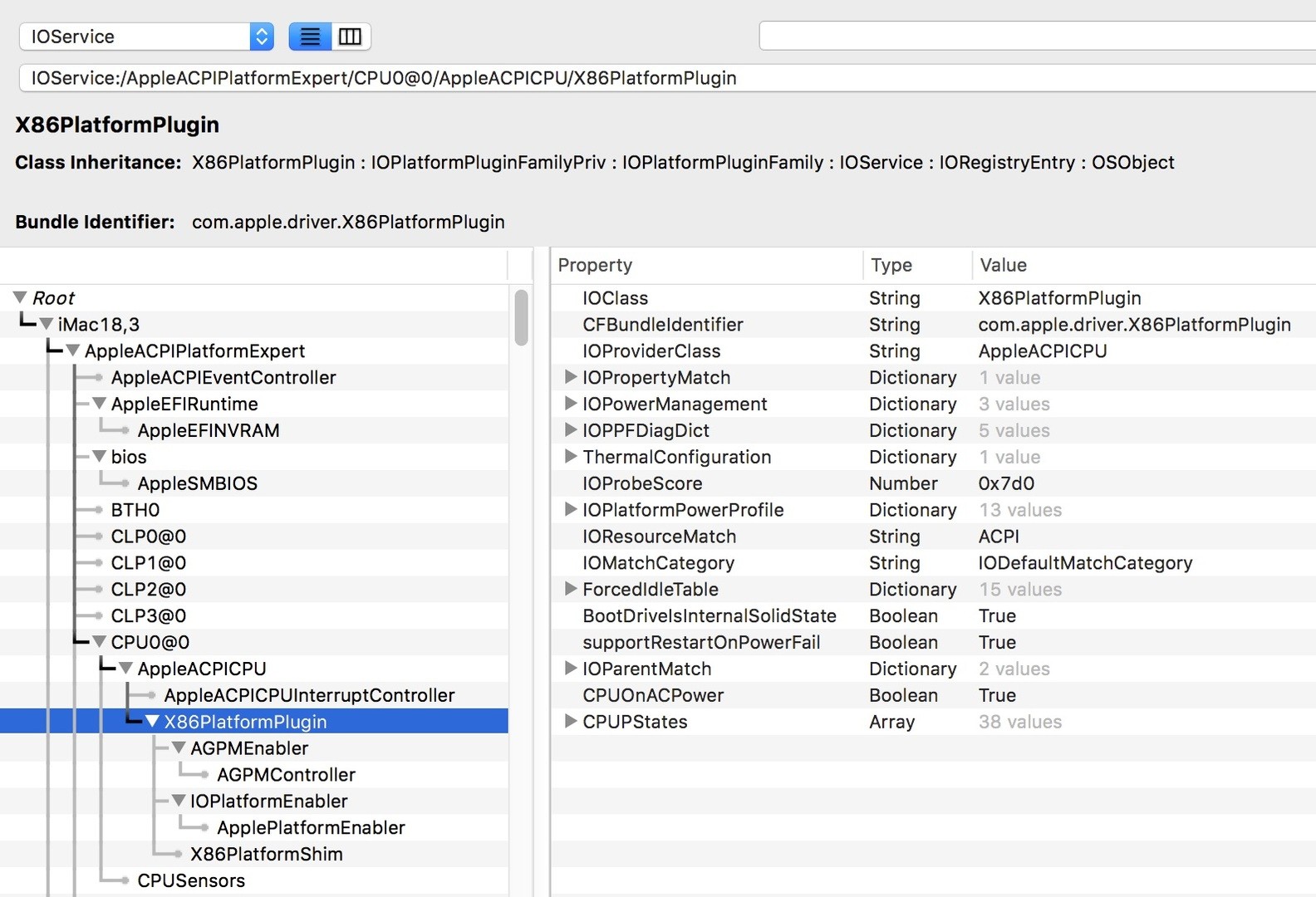Collapse the bios tree node

(100, 457)
